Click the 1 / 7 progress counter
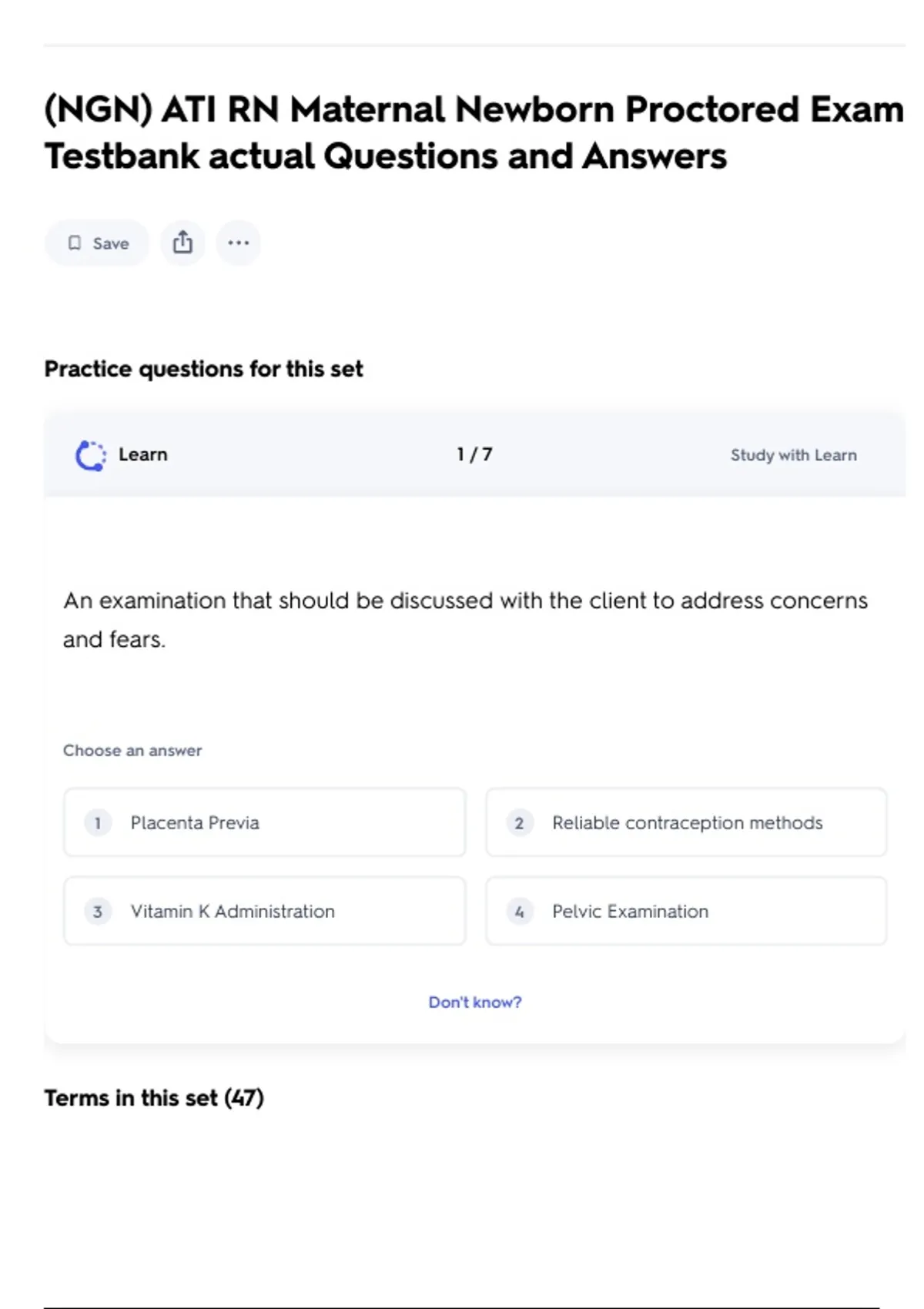Screen dimensions: 924x1309 [x=474, y=455]
